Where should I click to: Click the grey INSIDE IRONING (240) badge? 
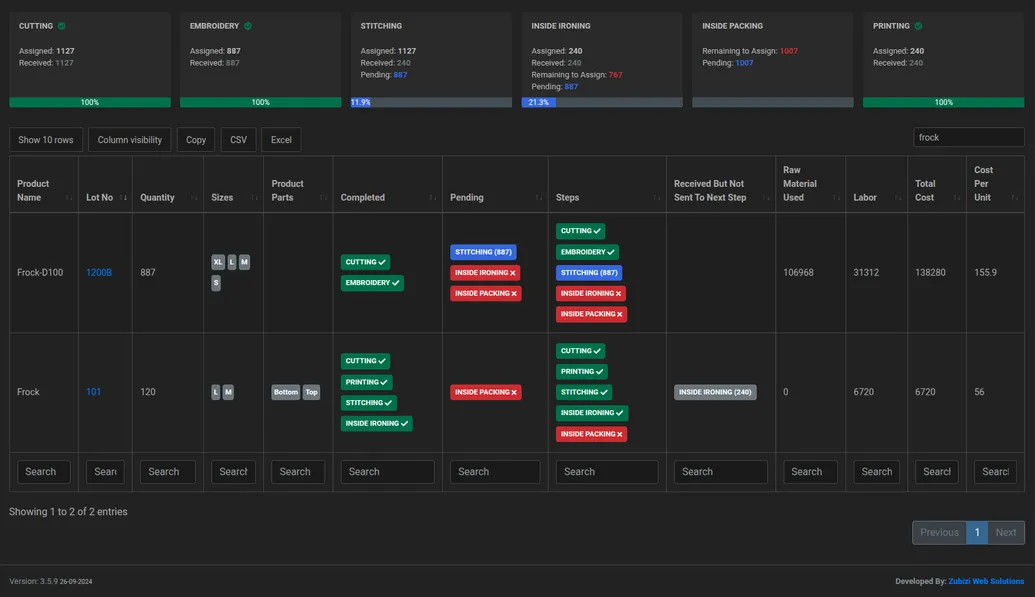715,392
